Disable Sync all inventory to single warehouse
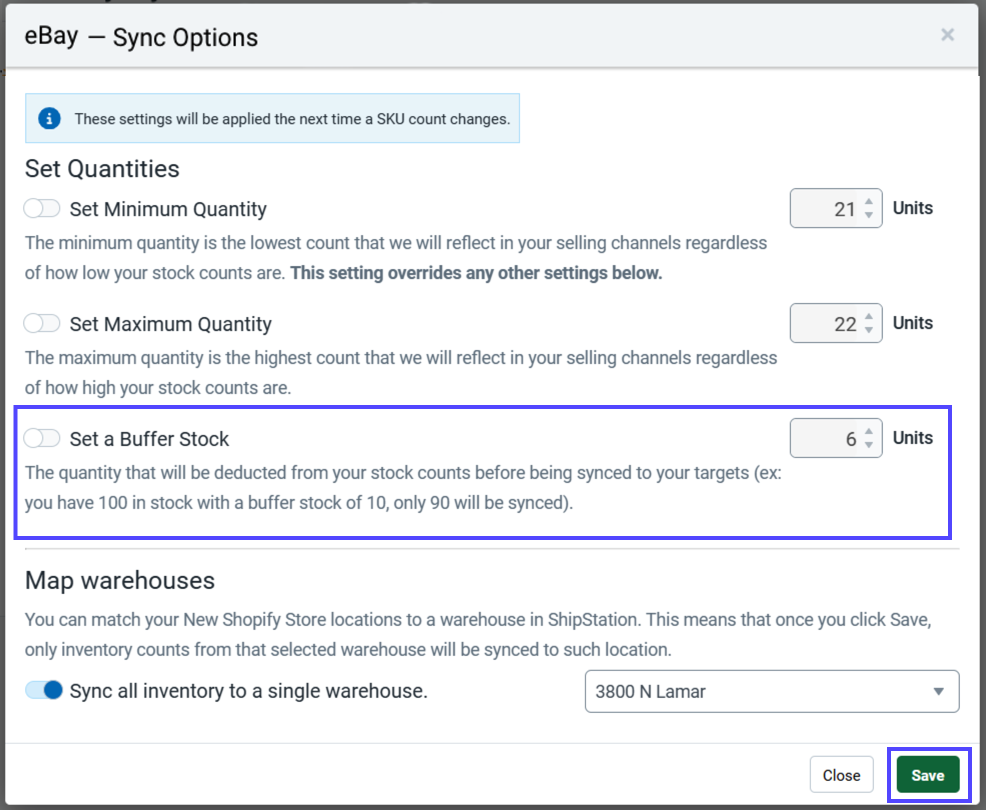The height and width of the screenshot is (810, 986). (x=44, y=690)
